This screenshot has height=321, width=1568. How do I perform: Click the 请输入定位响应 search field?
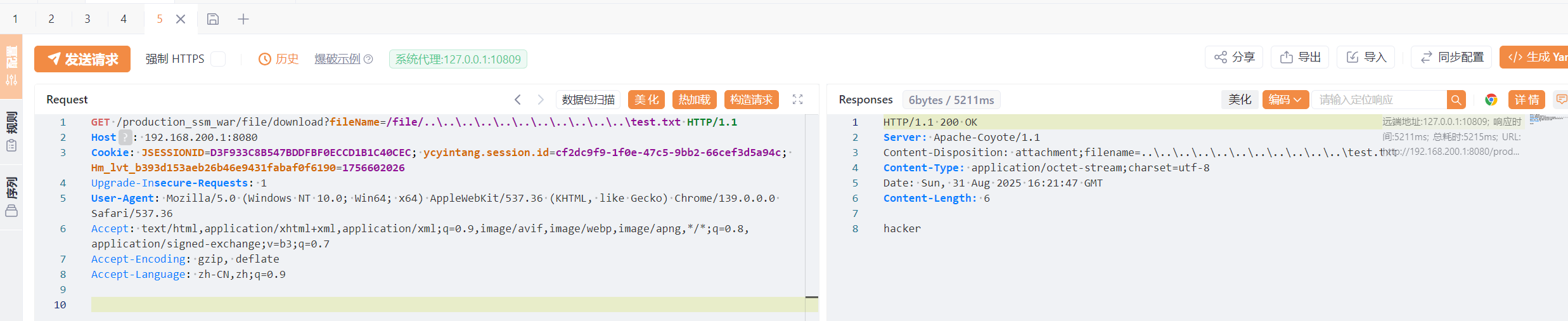coord(1378,100)
